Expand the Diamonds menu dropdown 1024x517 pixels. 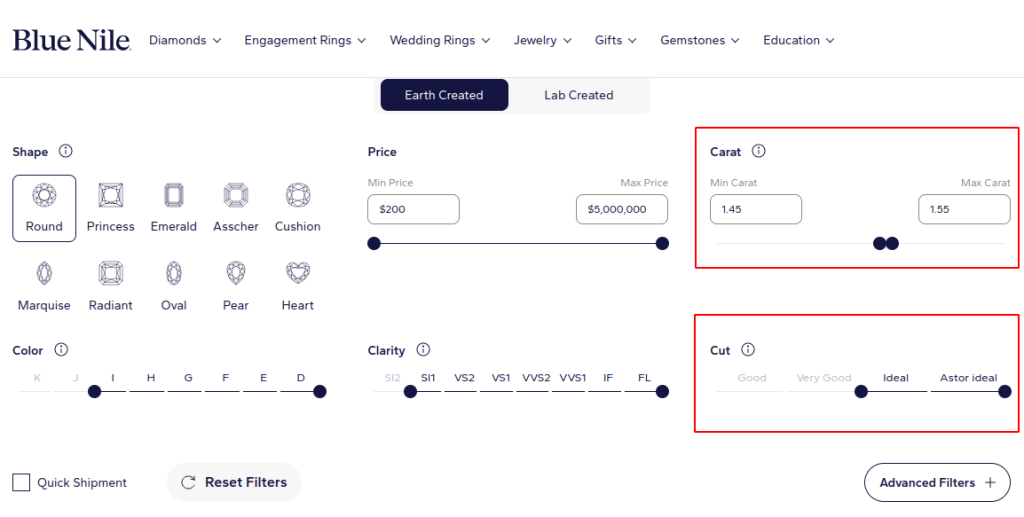pyautogui.click(x=185, y=40)
